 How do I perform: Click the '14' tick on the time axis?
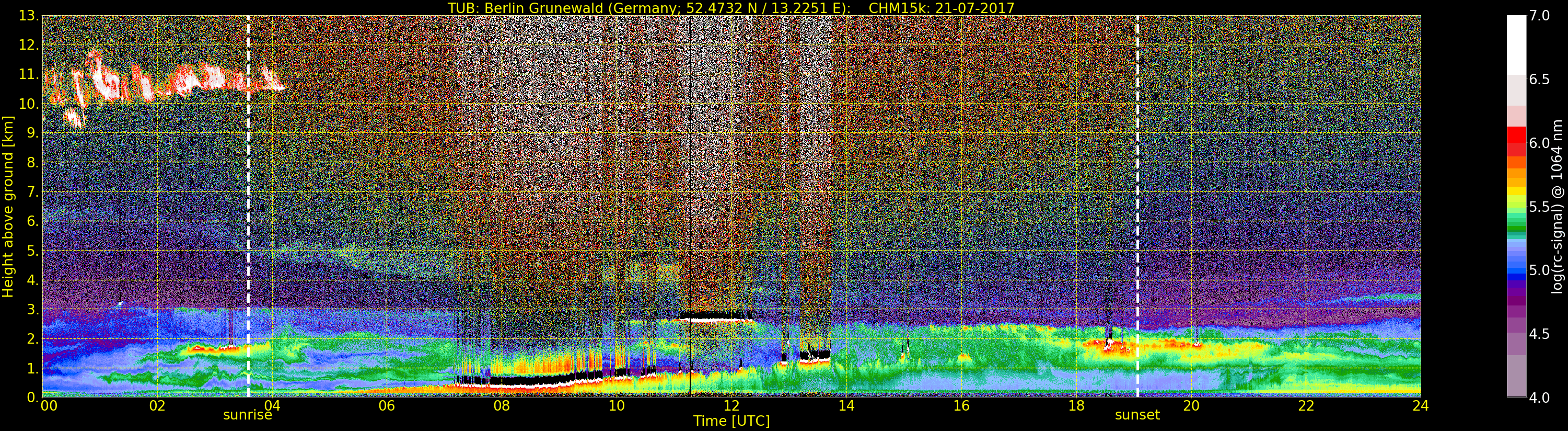[x=846, y=405]
